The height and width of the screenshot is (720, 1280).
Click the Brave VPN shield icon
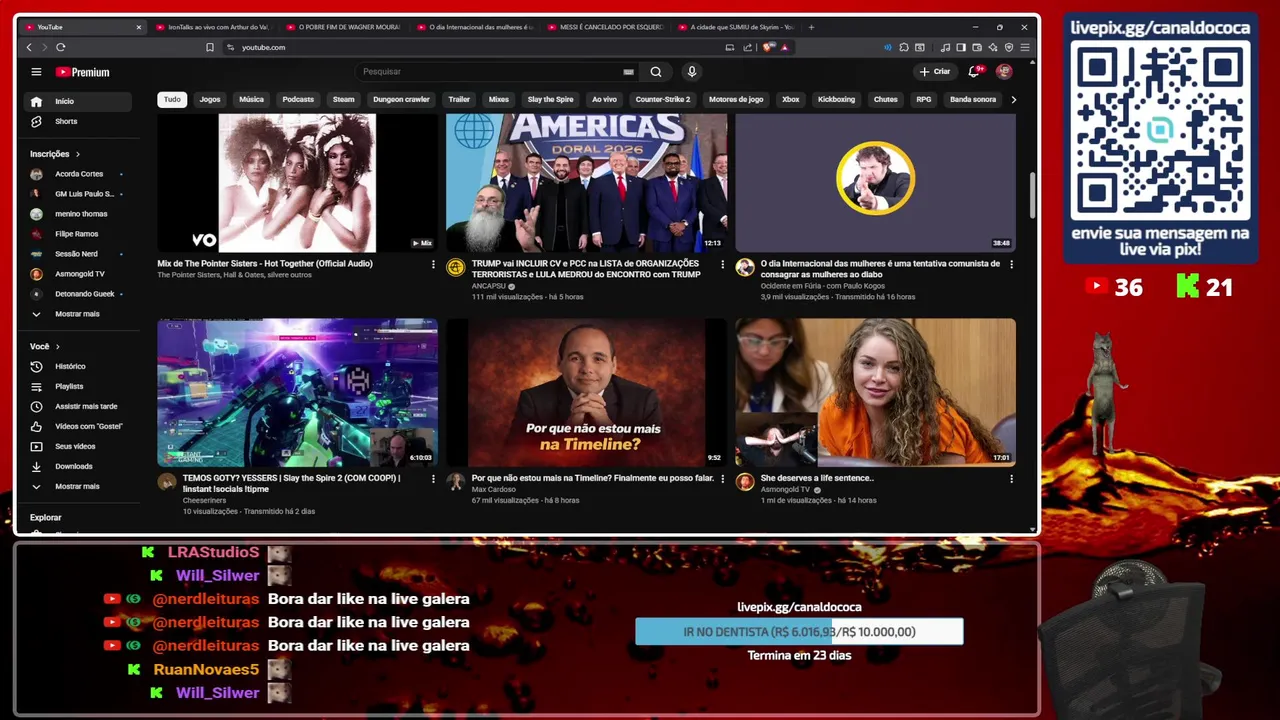point(1009,47)
